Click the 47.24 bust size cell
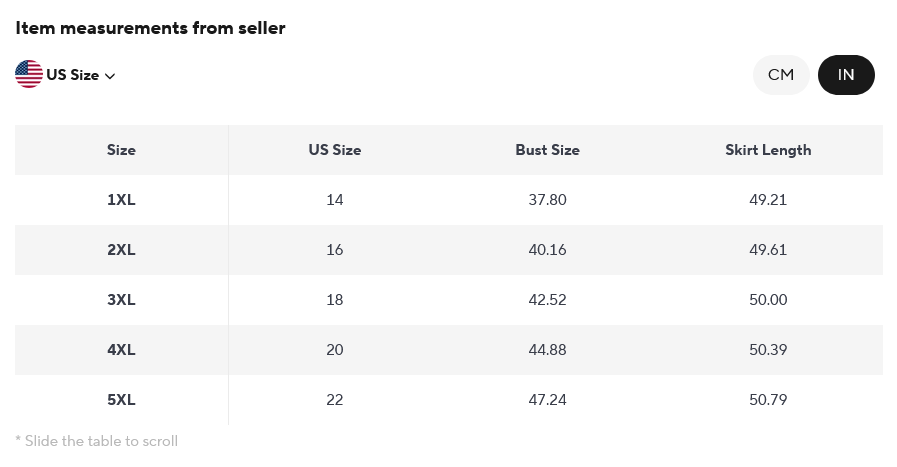897x467 pixels. pyautogui.click(x=547, y=400)
